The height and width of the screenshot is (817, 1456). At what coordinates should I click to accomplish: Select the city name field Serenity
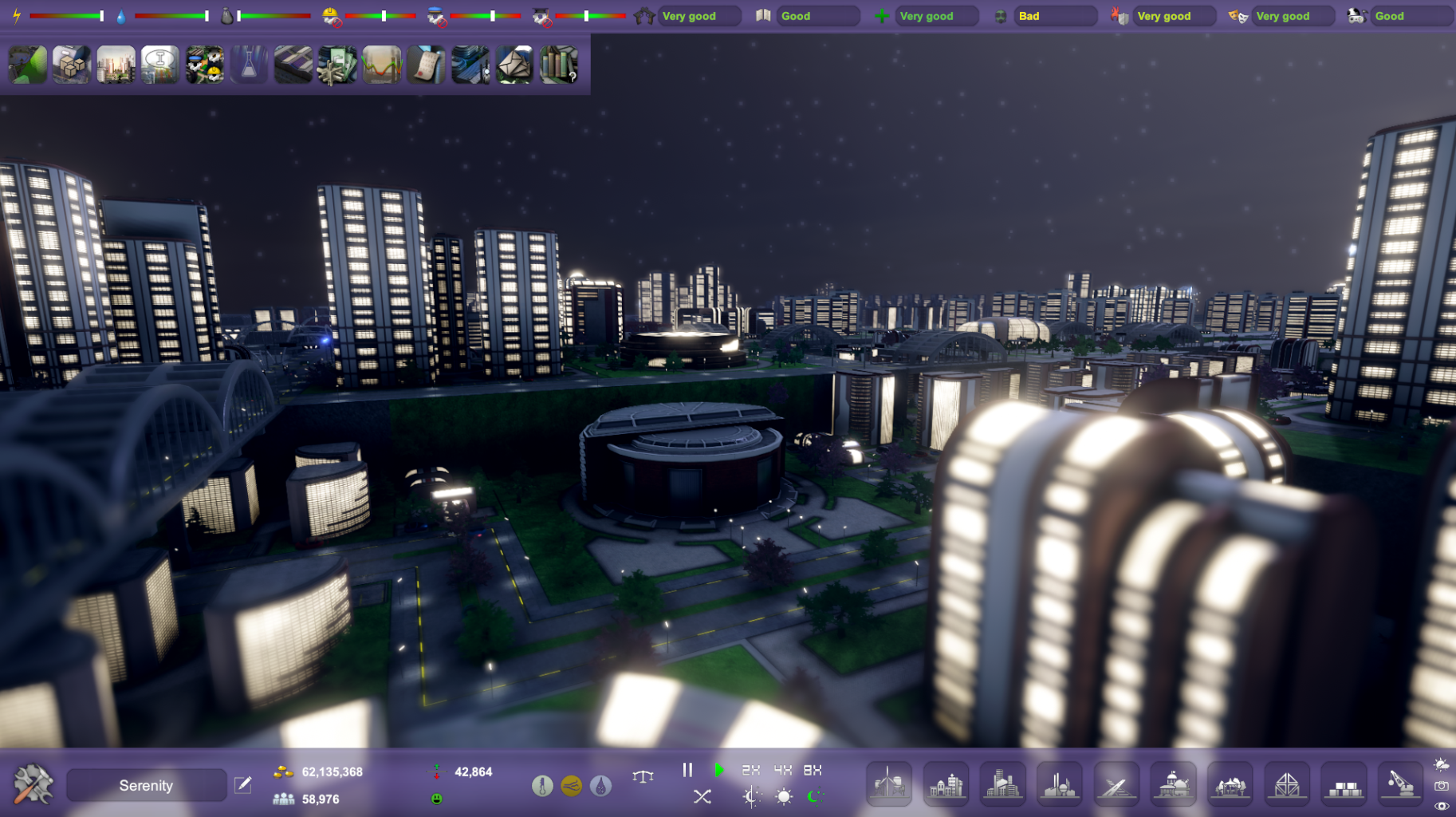pos(146,785)
